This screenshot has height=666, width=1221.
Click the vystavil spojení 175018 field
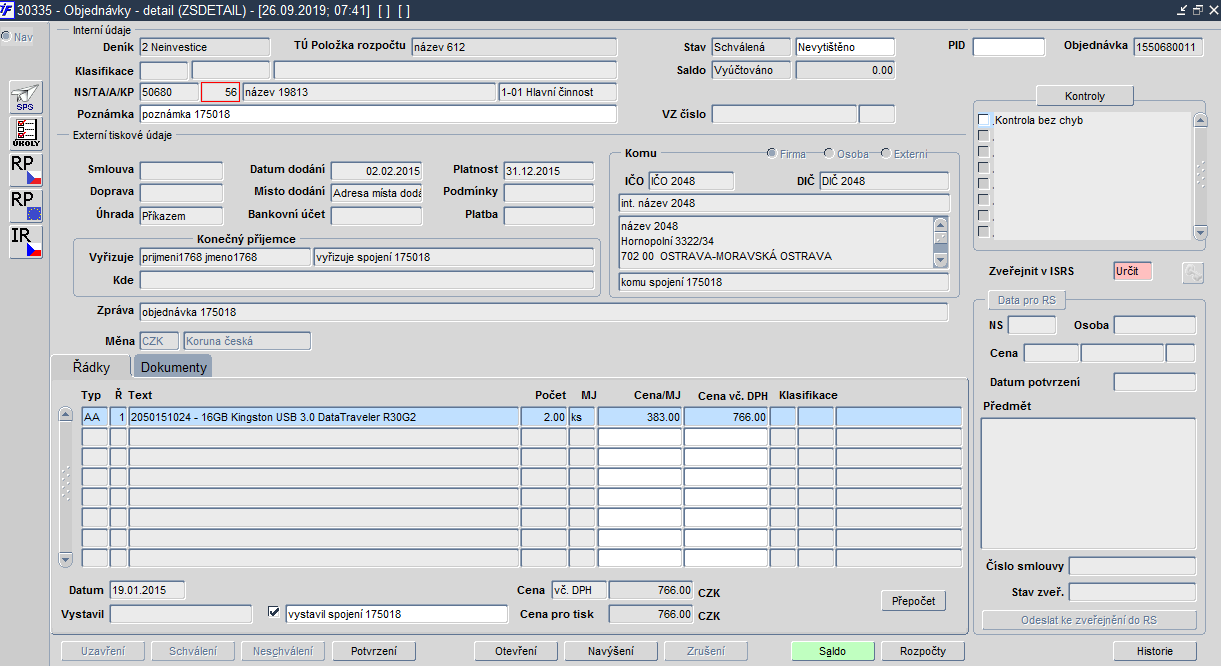pos(396,614)
